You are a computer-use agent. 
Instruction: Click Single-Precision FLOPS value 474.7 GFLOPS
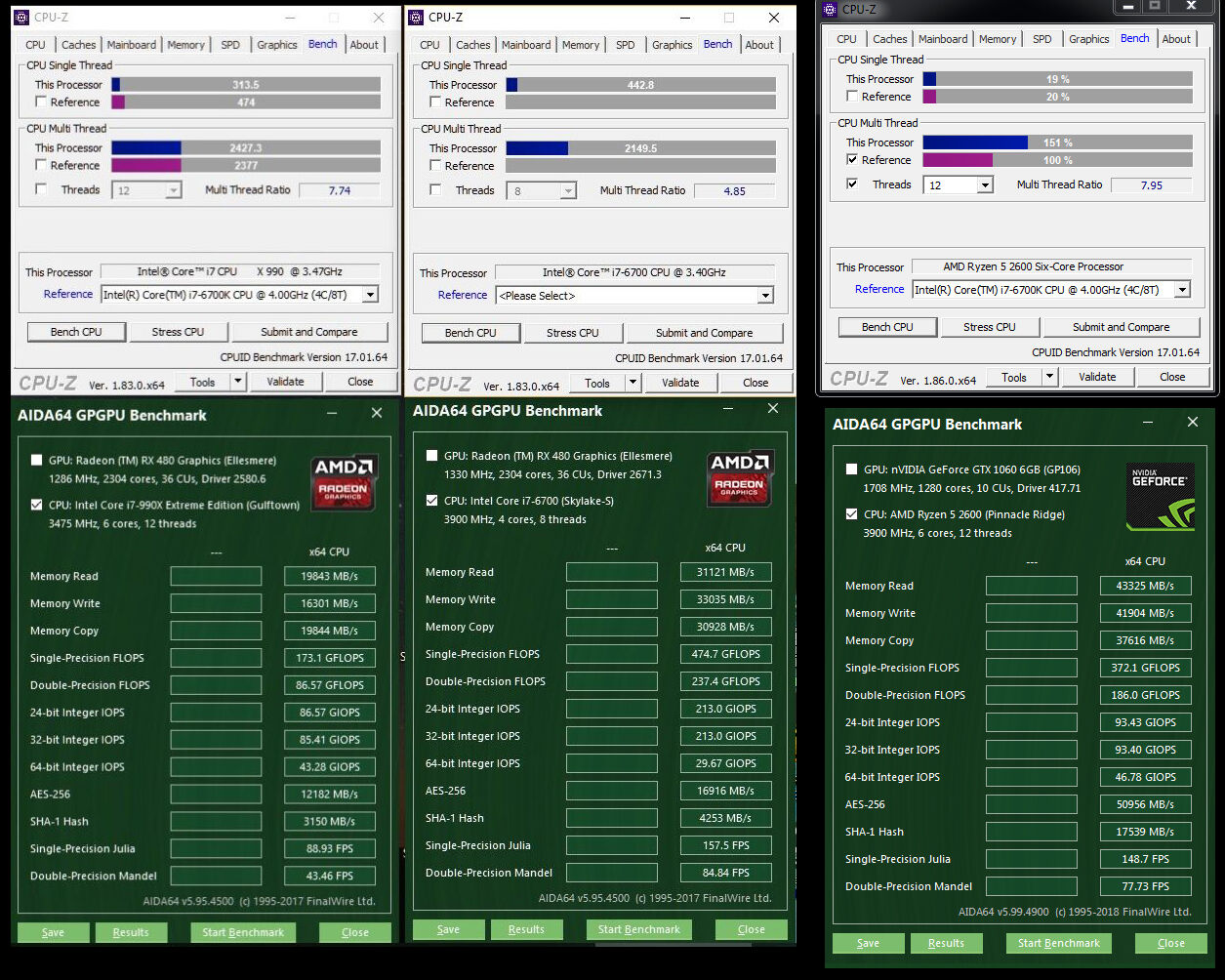726,654
